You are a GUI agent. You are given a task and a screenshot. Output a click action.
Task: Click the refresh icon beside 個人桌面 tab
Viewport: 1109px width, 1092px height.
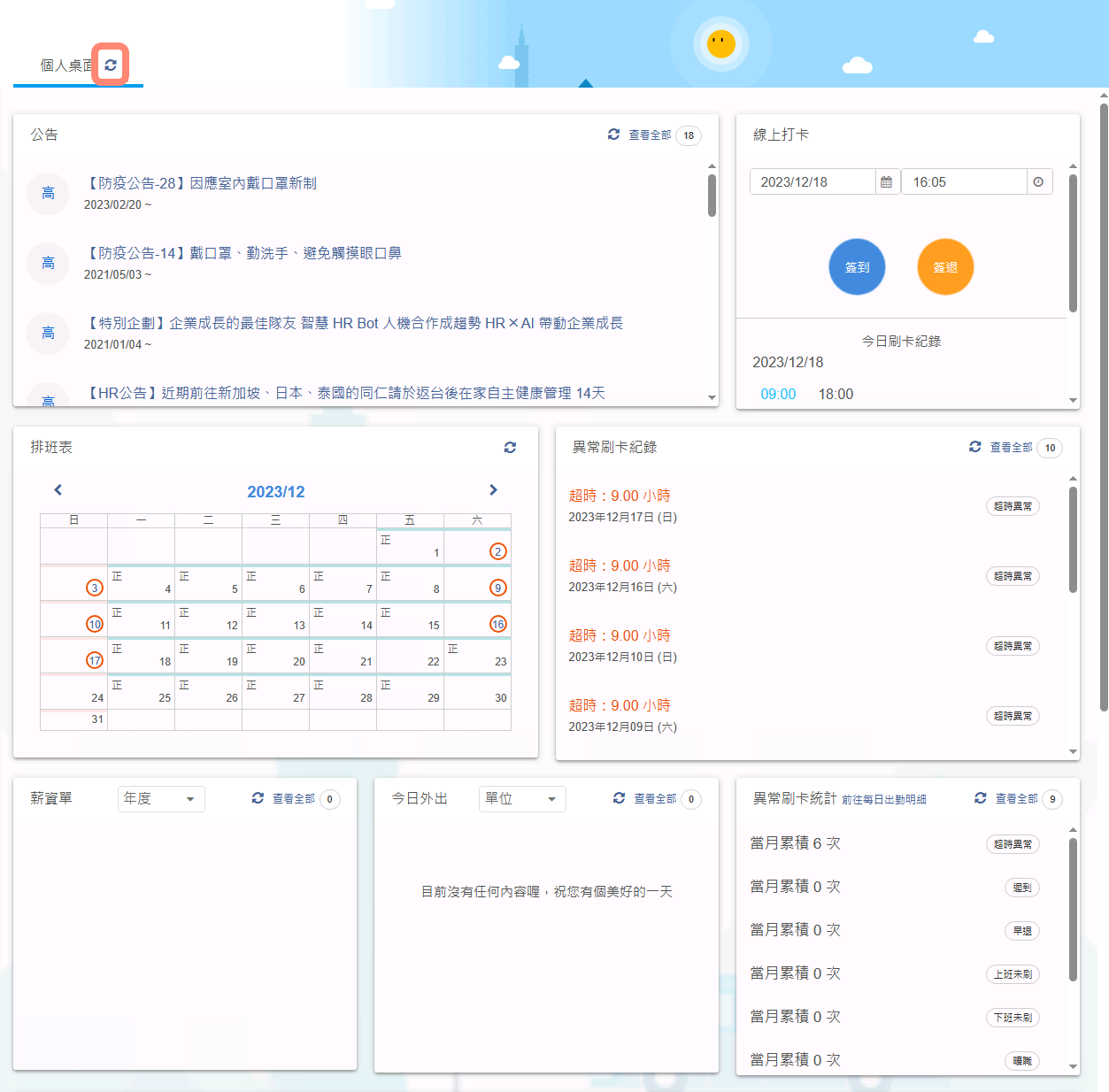coord(111,65)
